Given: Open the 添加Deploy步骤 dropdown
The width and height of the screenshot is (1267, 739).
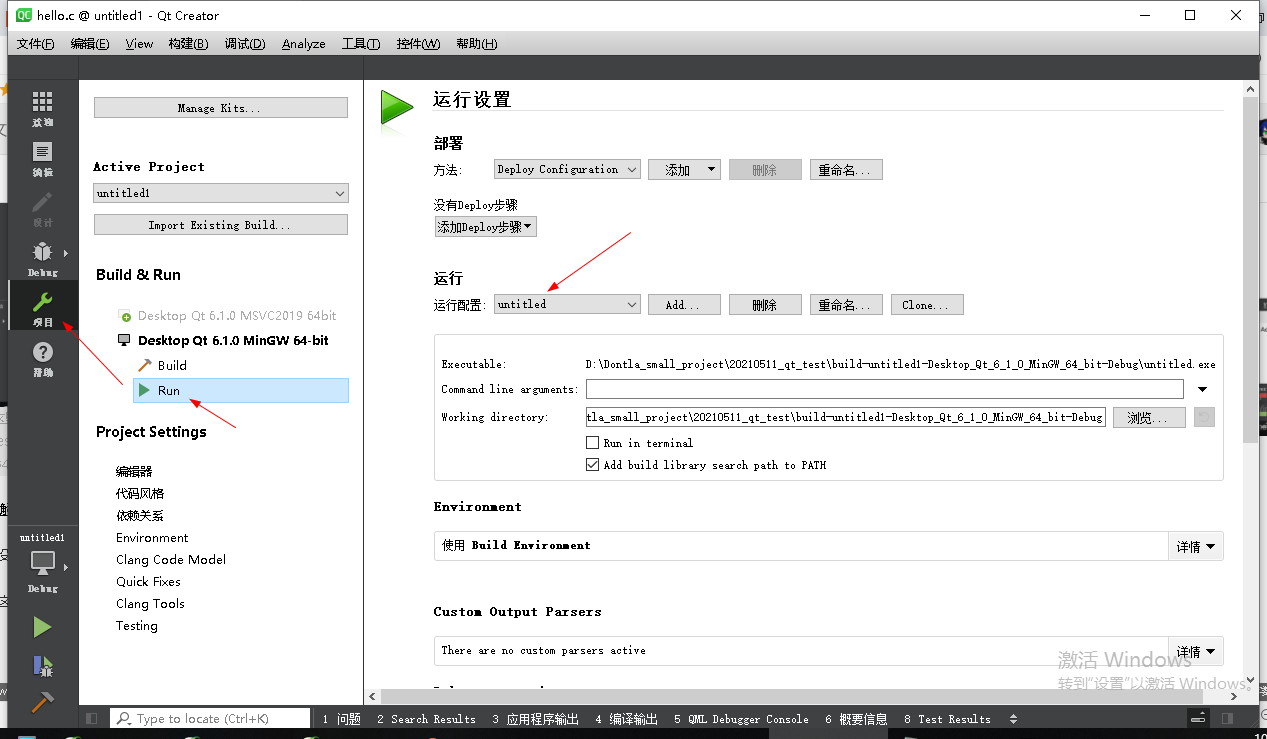Looking at the screenshot, I should coord(485,226).
